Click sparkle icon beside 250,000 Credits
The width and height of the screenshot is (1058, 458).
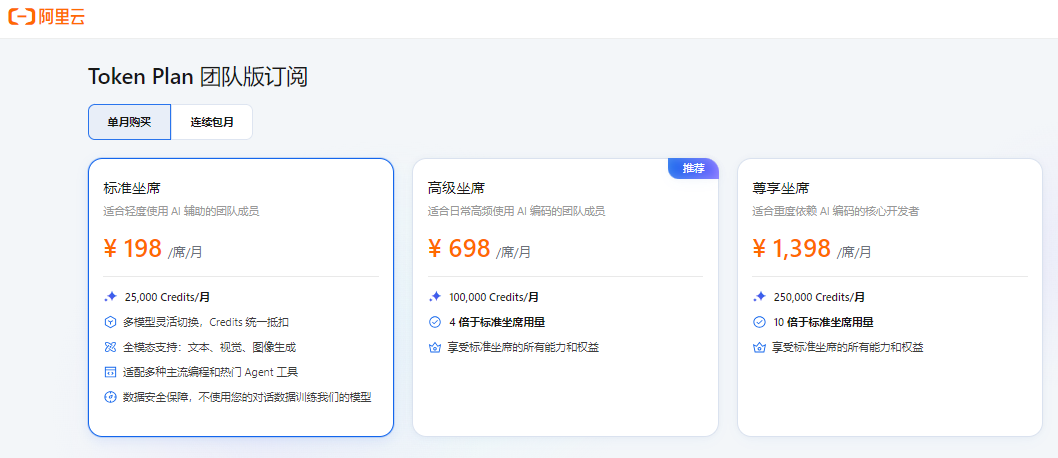point(759,297)
